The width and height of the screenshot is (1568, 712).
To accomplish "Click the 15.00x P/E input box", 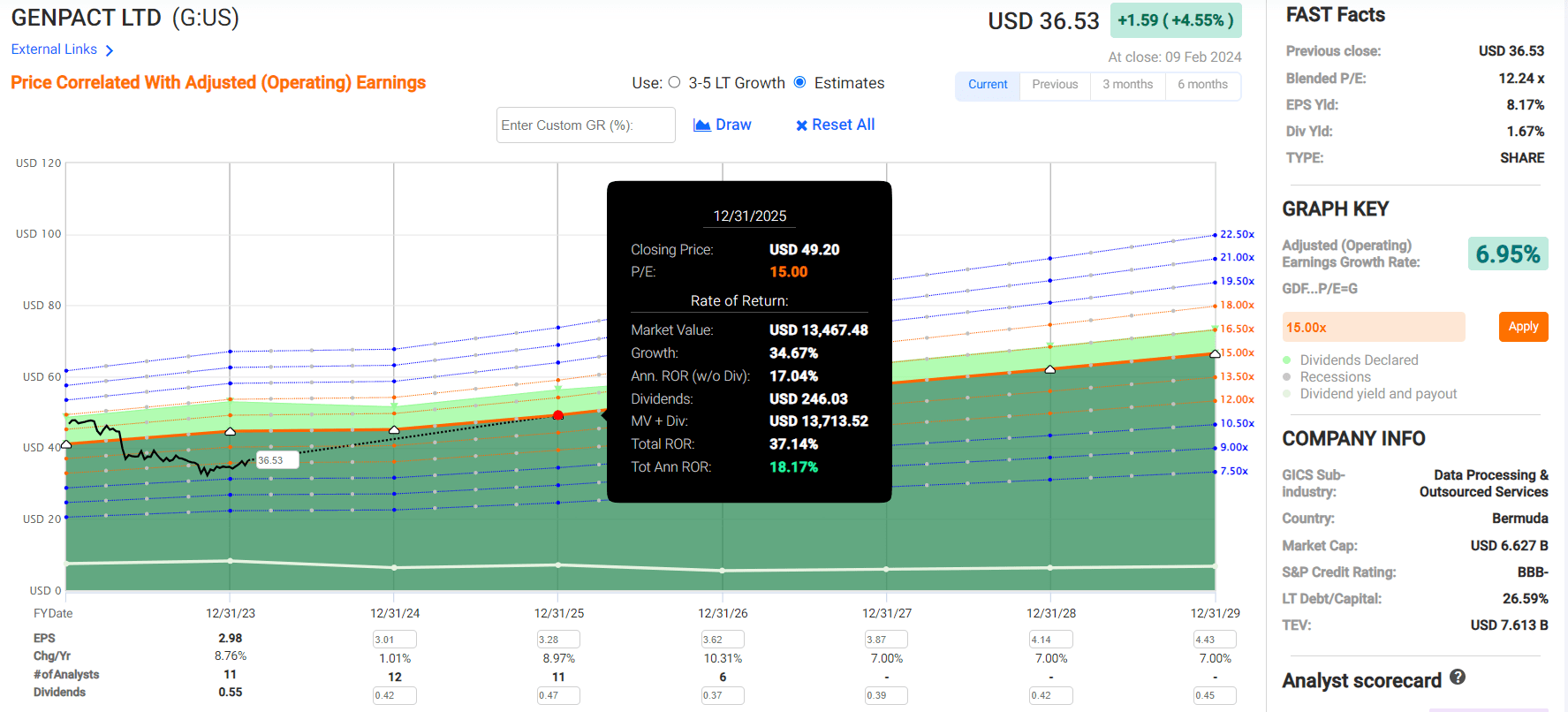I will [x=1374, y=327].
